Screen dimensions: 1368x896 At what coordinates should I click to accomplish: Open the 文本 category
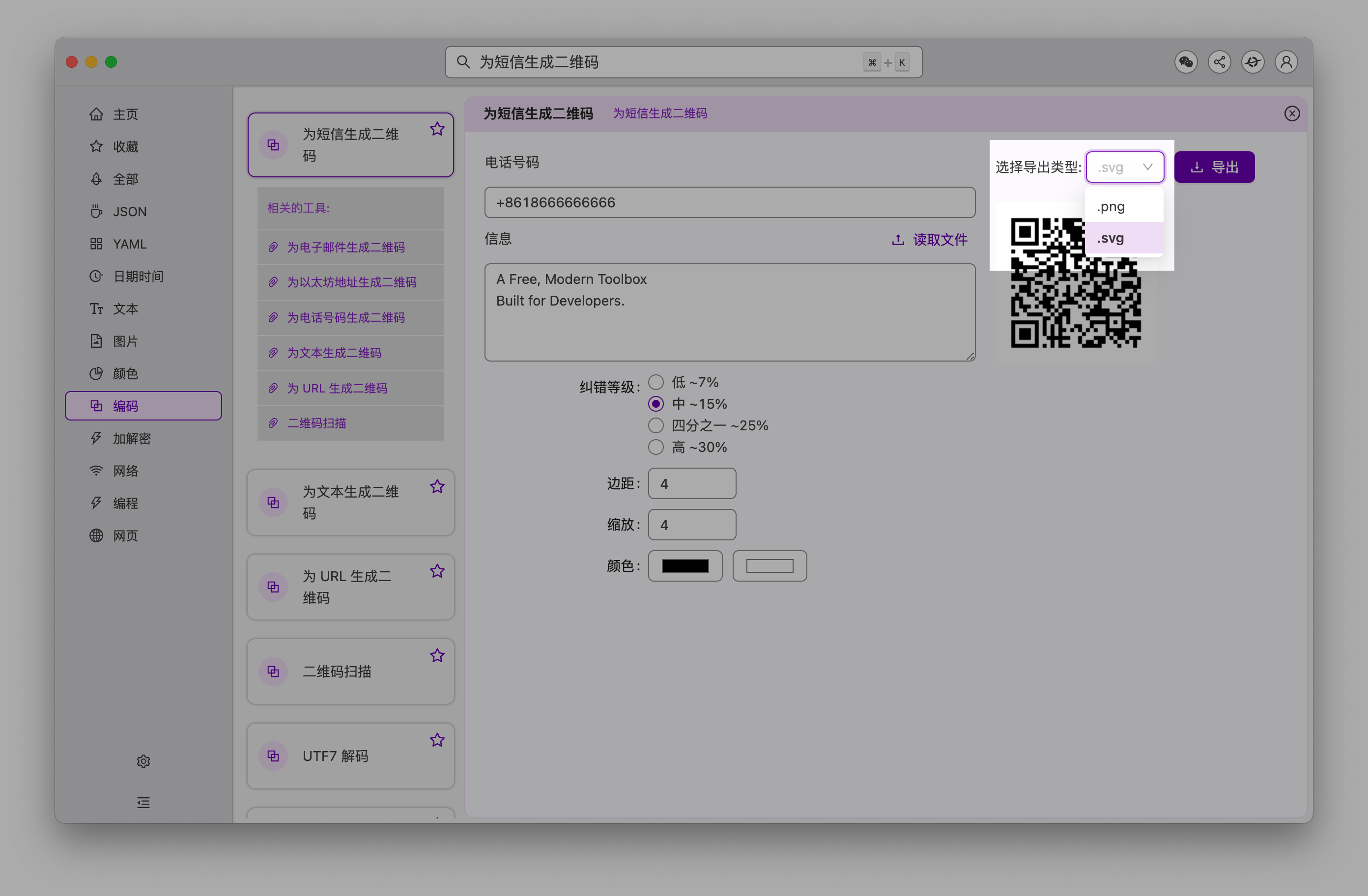(x=143, y=309)
